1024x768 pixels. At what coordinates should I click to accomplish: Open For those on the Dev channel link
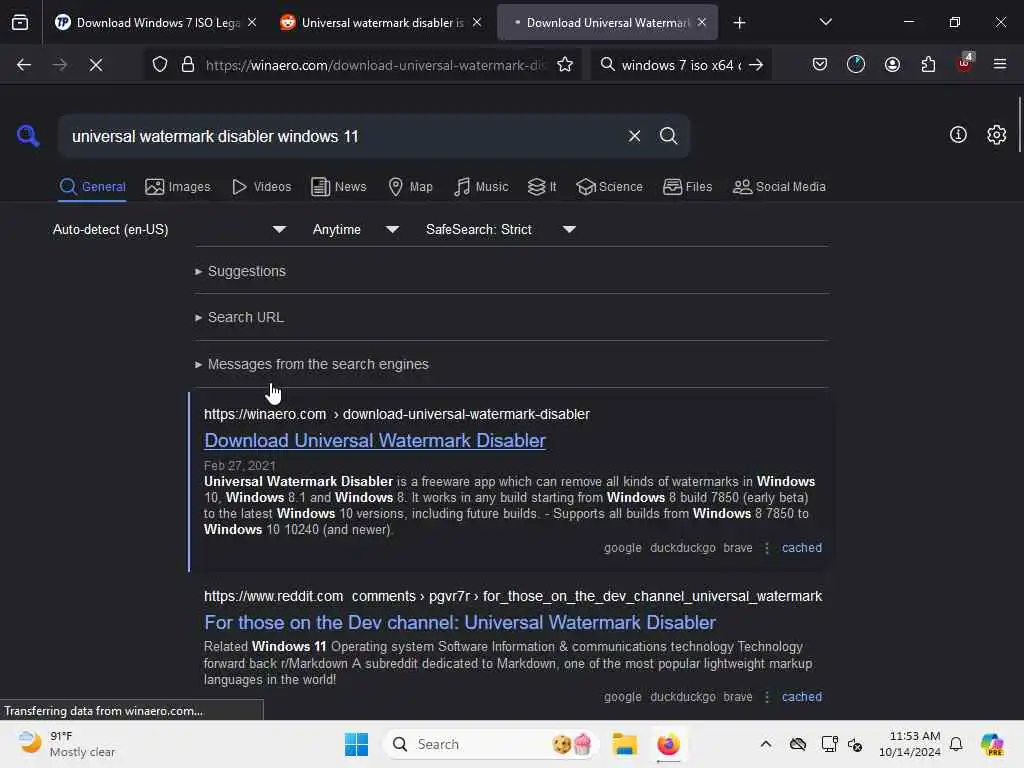tap(460, 622)
